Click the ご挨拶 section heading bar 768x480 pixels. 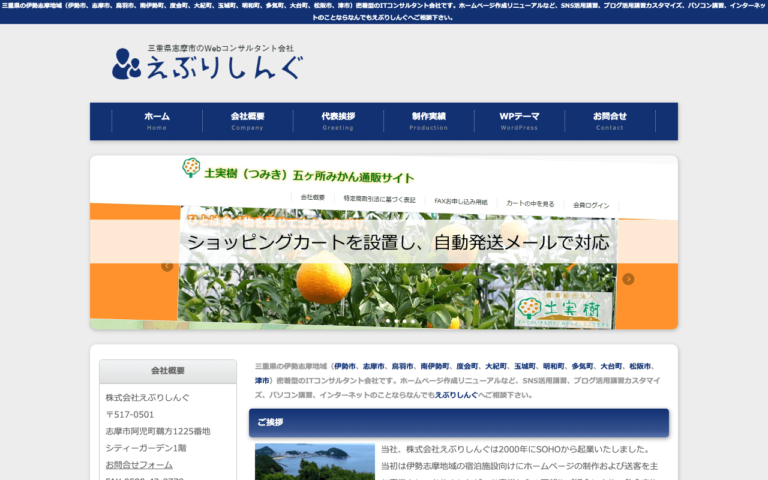[x=459, y=423]
